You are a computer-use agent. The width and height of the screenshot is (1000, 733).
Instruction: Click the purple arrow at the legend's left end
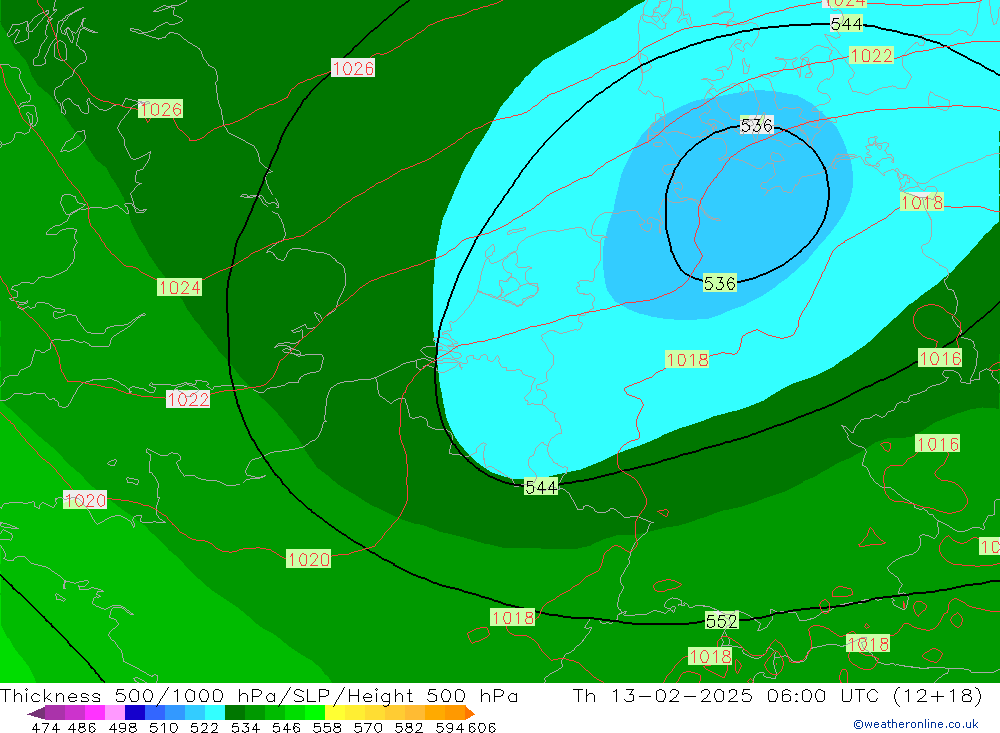36,713
